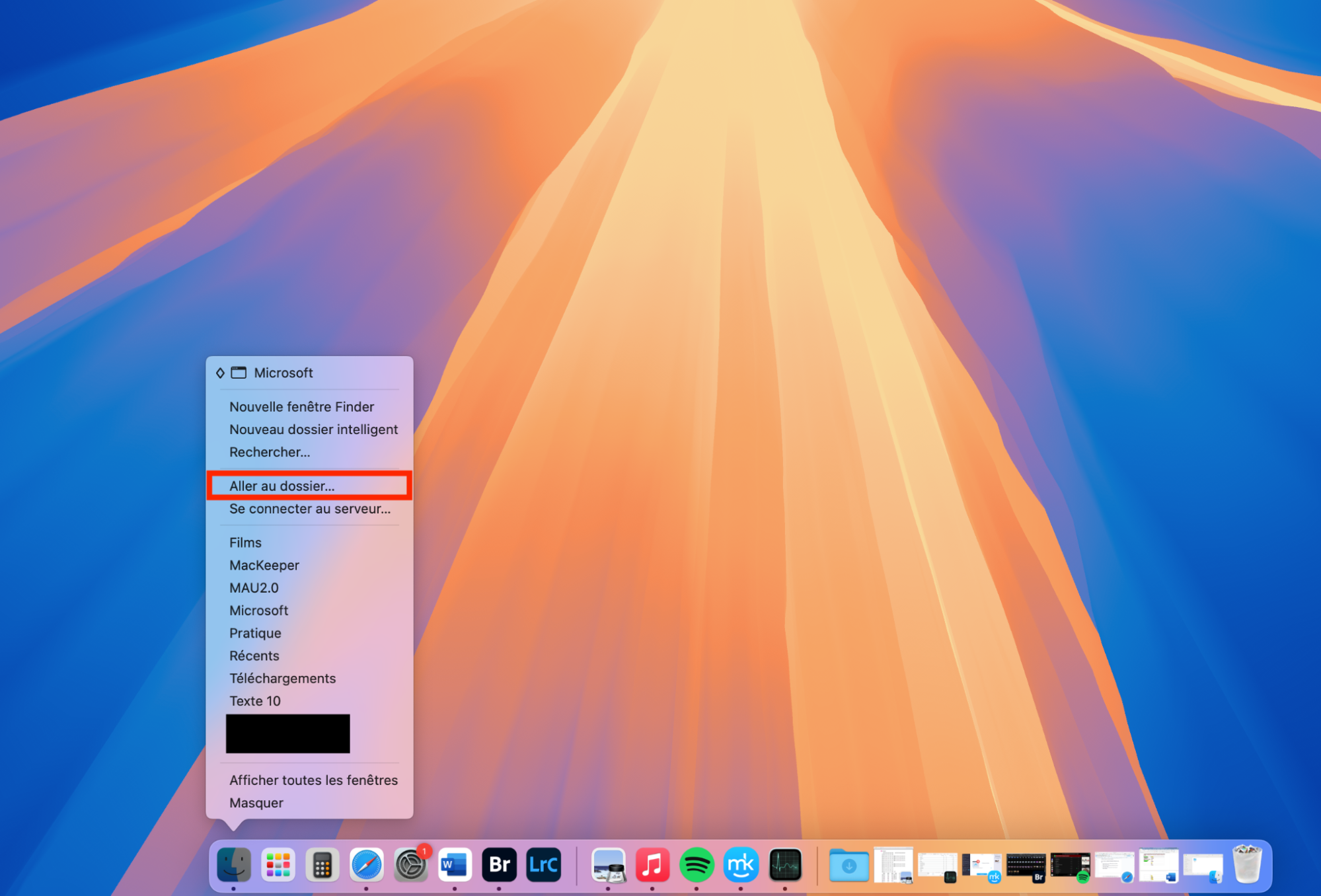Open the Downloads stack in the Dock
The height and width of the screenshot is (896, 1321).
(x=849, y=864)
